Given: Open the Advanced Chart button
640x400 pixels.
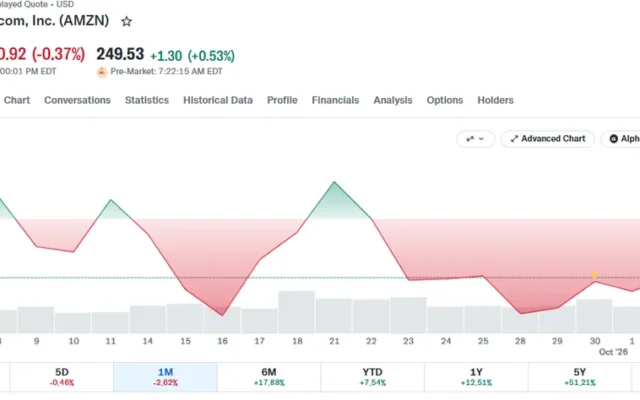Looking at the screenshot, I should point(548,139).
